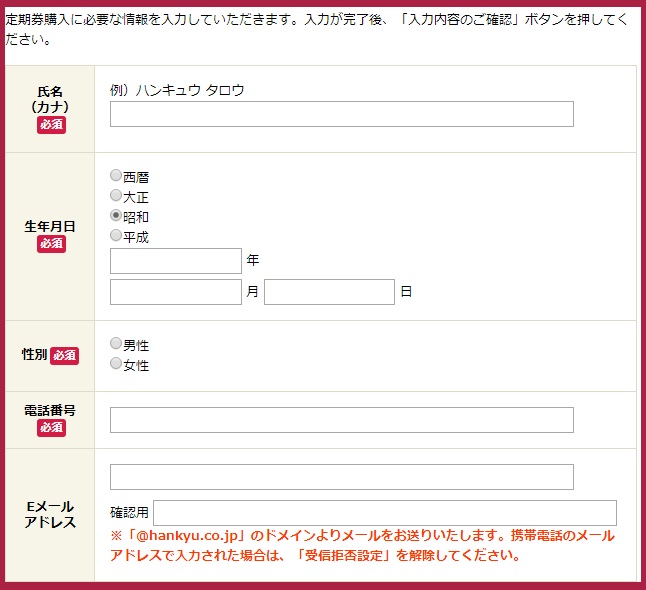Click the 例）ハンキュウ タロウ example text
This screenshot has width=646, height=590.
point(177,90)
